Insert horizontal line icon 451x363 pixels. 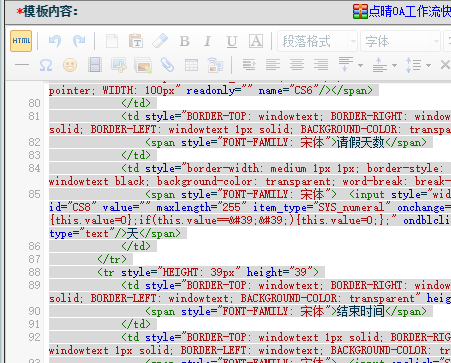point(22,65)
